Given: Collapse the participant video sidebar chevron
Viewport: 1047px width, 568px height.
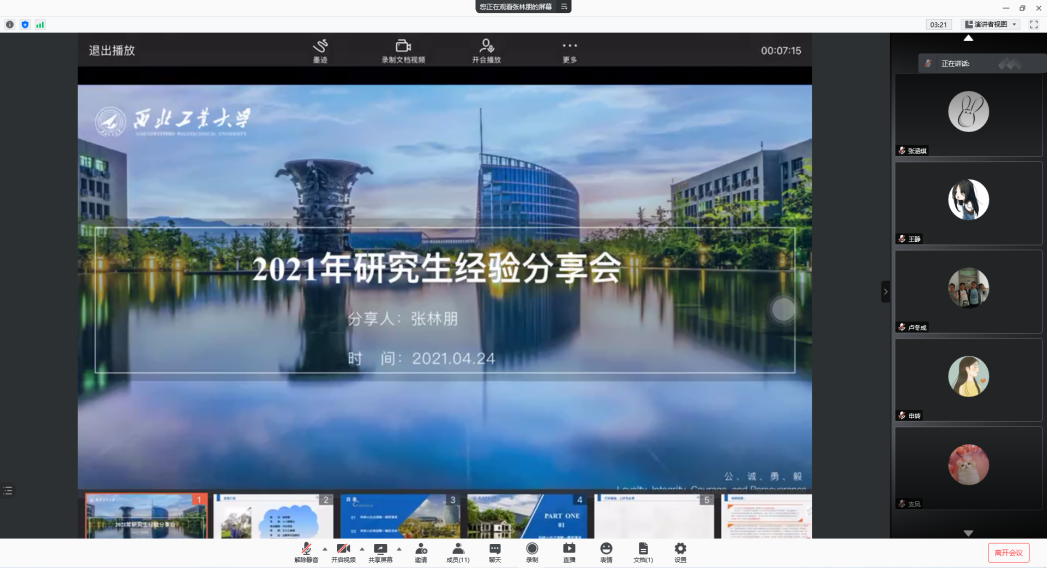Looking at the screenshot, I should 885,292.
